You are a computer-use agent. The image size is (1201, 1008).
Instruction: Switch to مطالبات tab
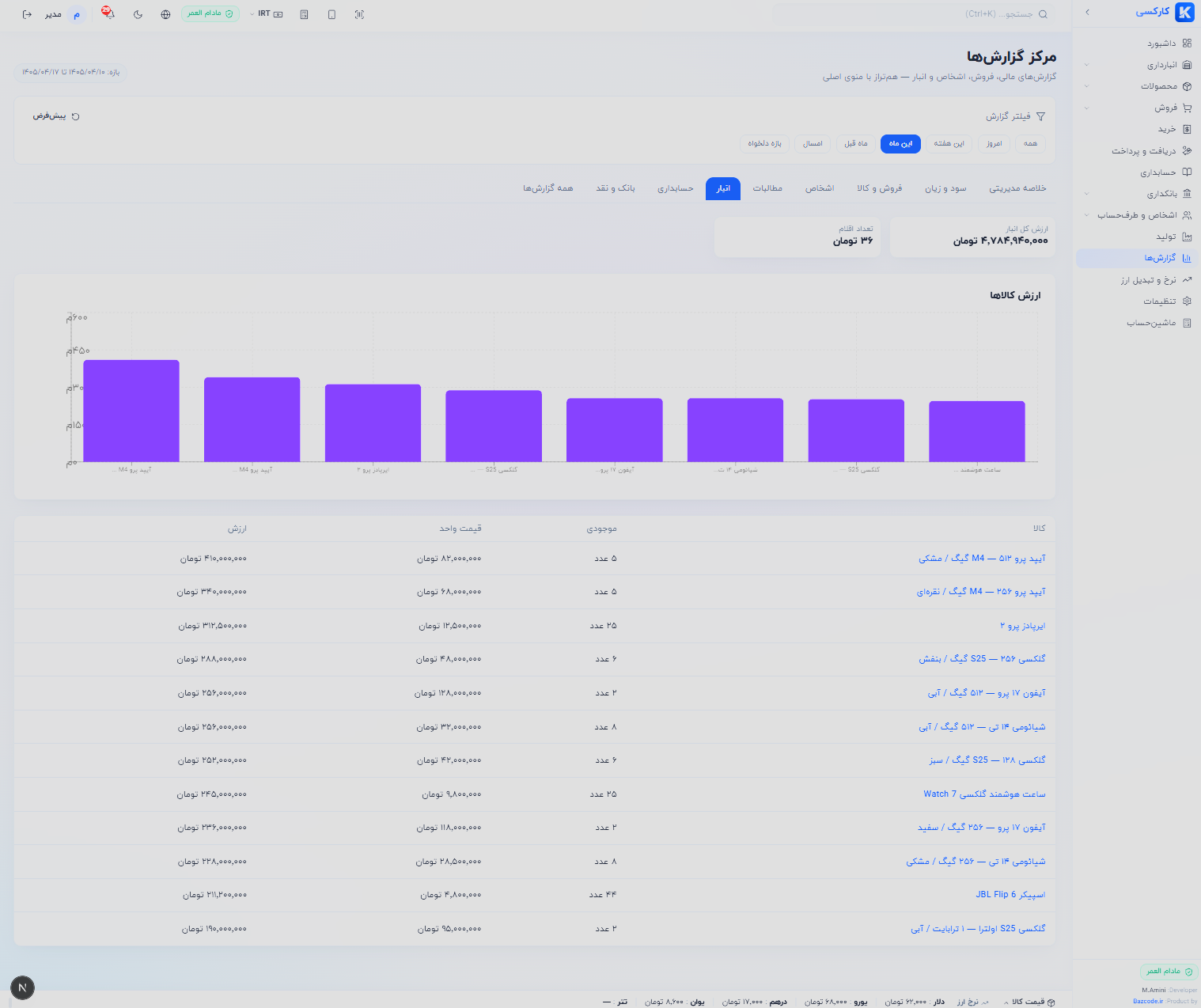pyautogui.click(x=767, y=188)
